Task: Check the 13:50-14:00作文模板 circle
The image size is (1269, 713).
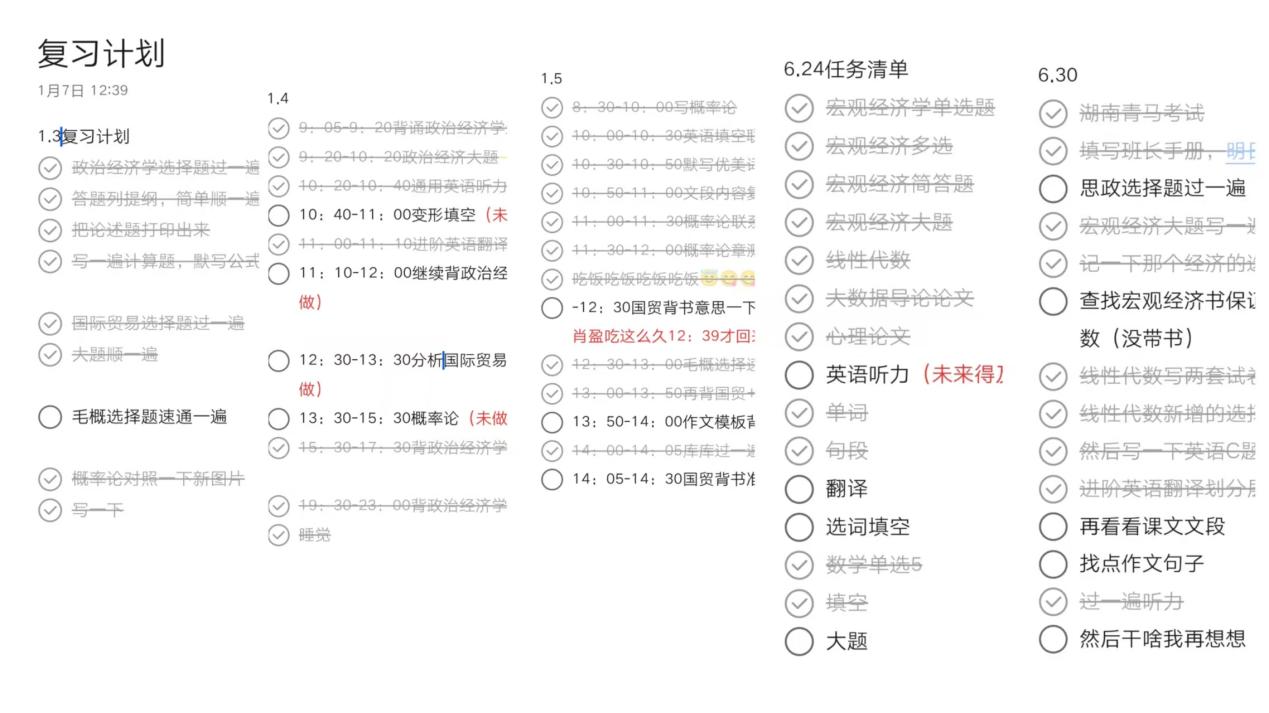Action: [x=552, y=422]
